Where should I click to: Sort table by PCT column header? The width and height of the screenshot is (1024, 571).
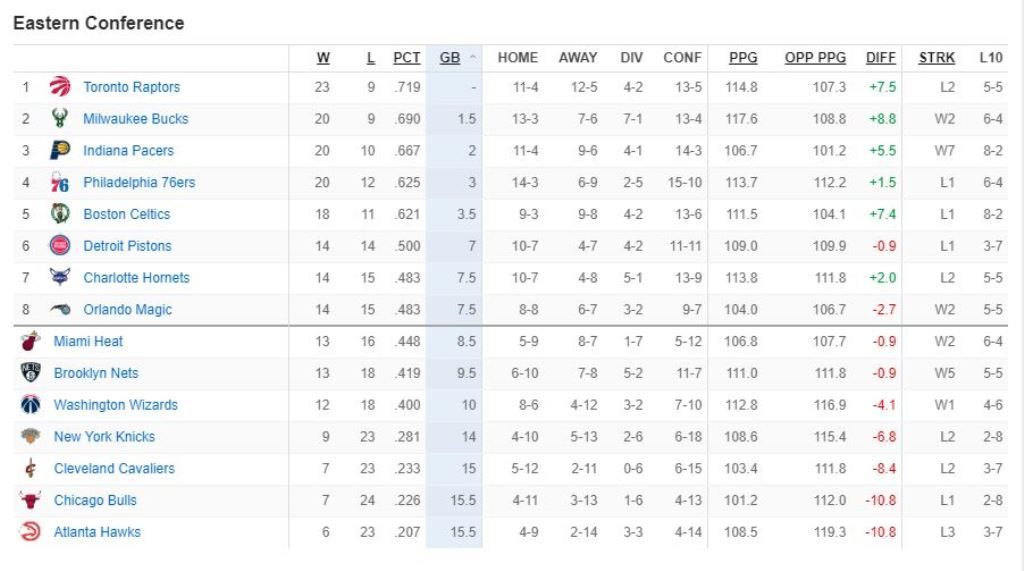(407, 58)
